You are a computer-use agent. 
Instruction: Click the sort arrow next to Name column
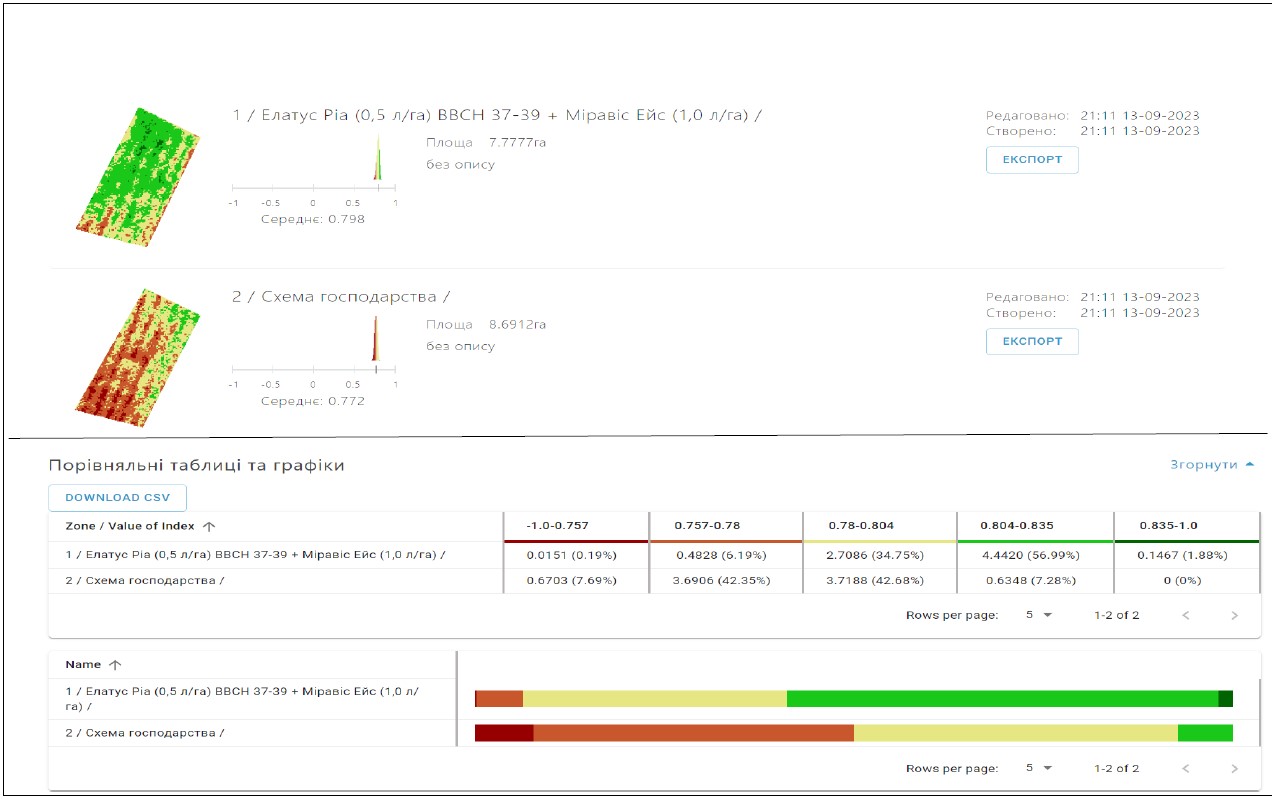(x=114, y=664)
